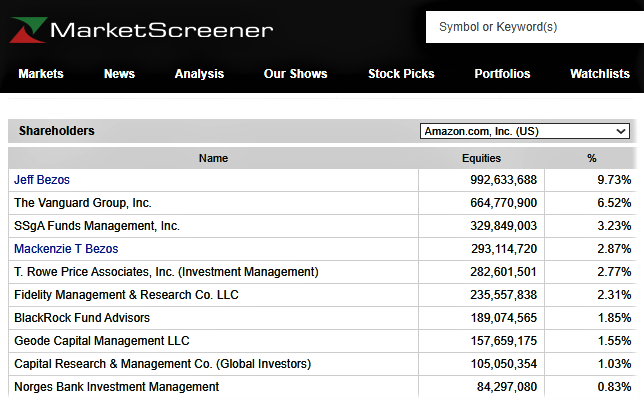Click the % column header
The image size is (644, 405).
pos(591,158)
